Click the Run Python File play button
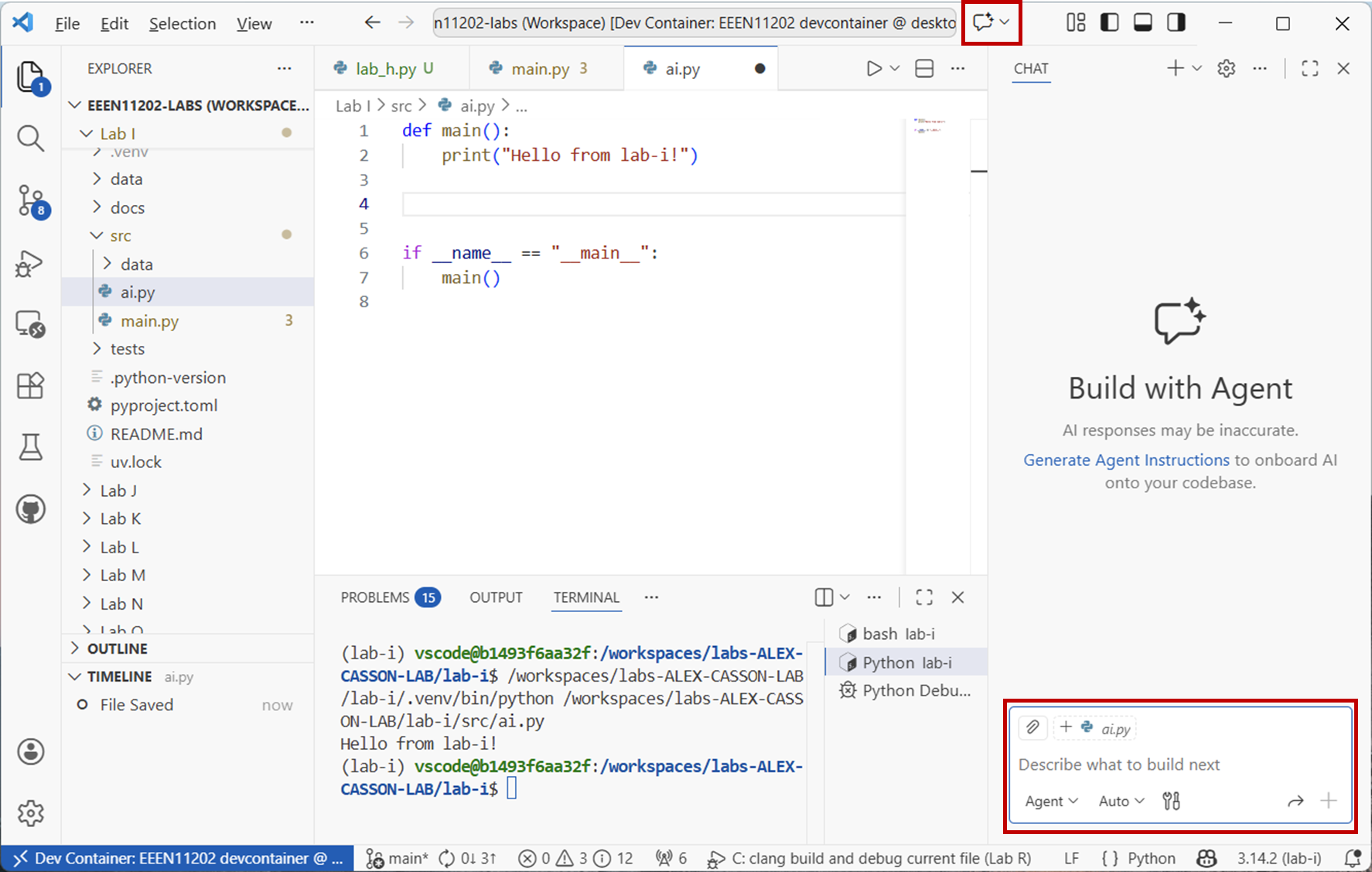1372x872 pixels. pos(873,69)
